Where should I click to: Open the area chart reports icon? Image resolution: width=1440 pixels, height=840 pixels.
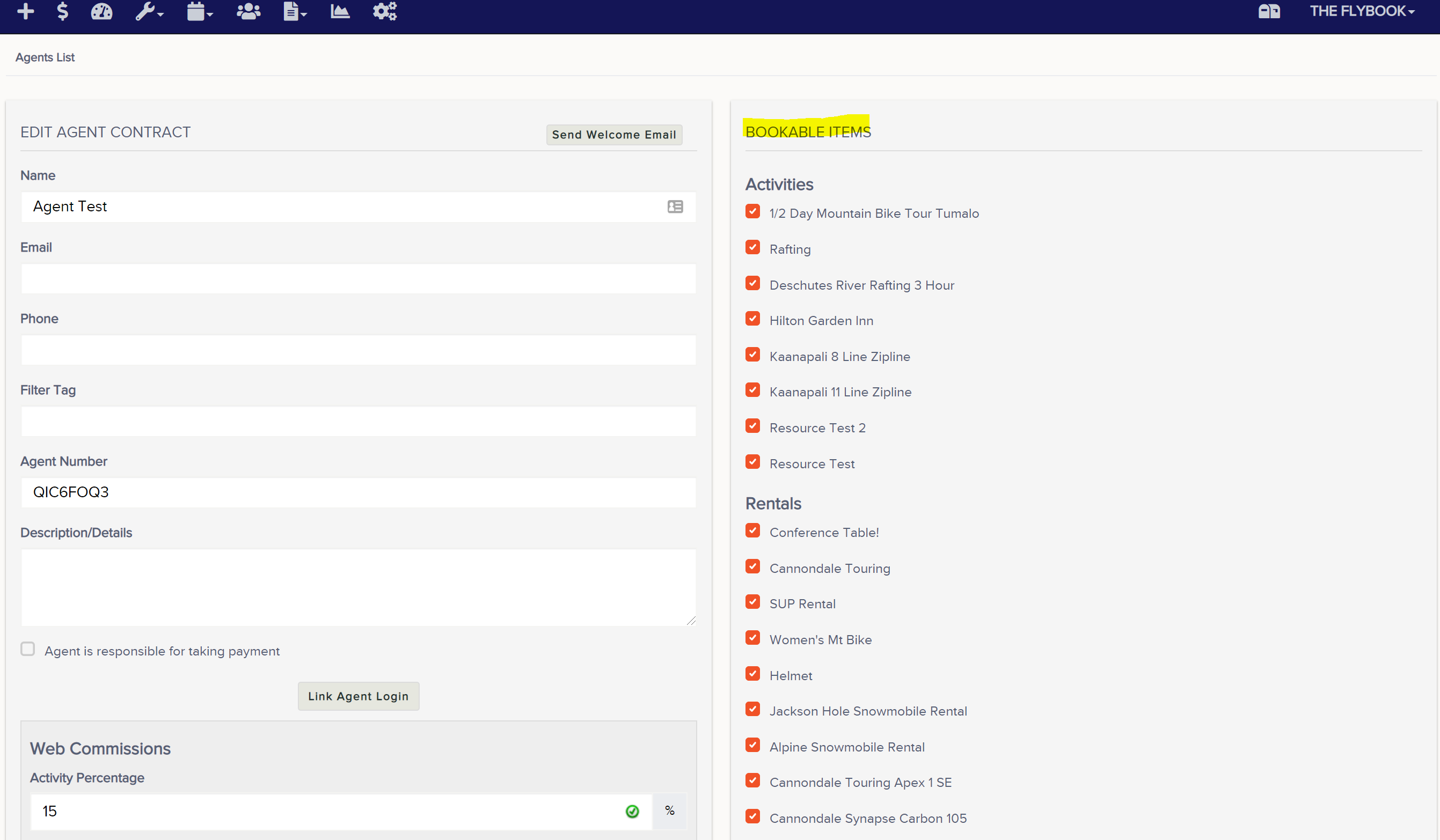click(340, 11)
